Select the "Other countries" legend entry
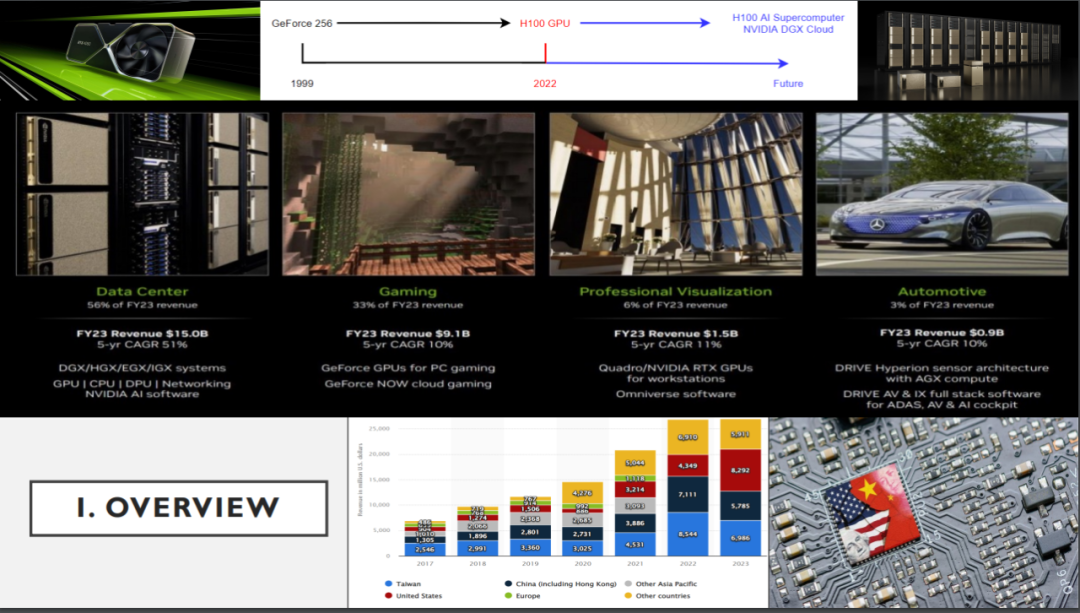 pos(658,596)
